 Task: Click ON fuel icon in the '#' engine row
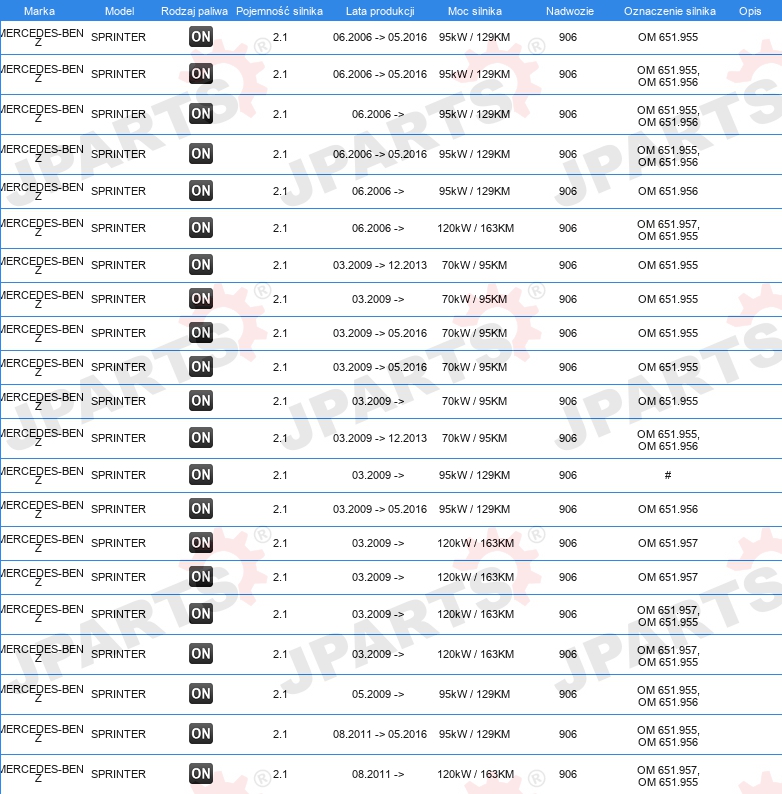point(201,475)
